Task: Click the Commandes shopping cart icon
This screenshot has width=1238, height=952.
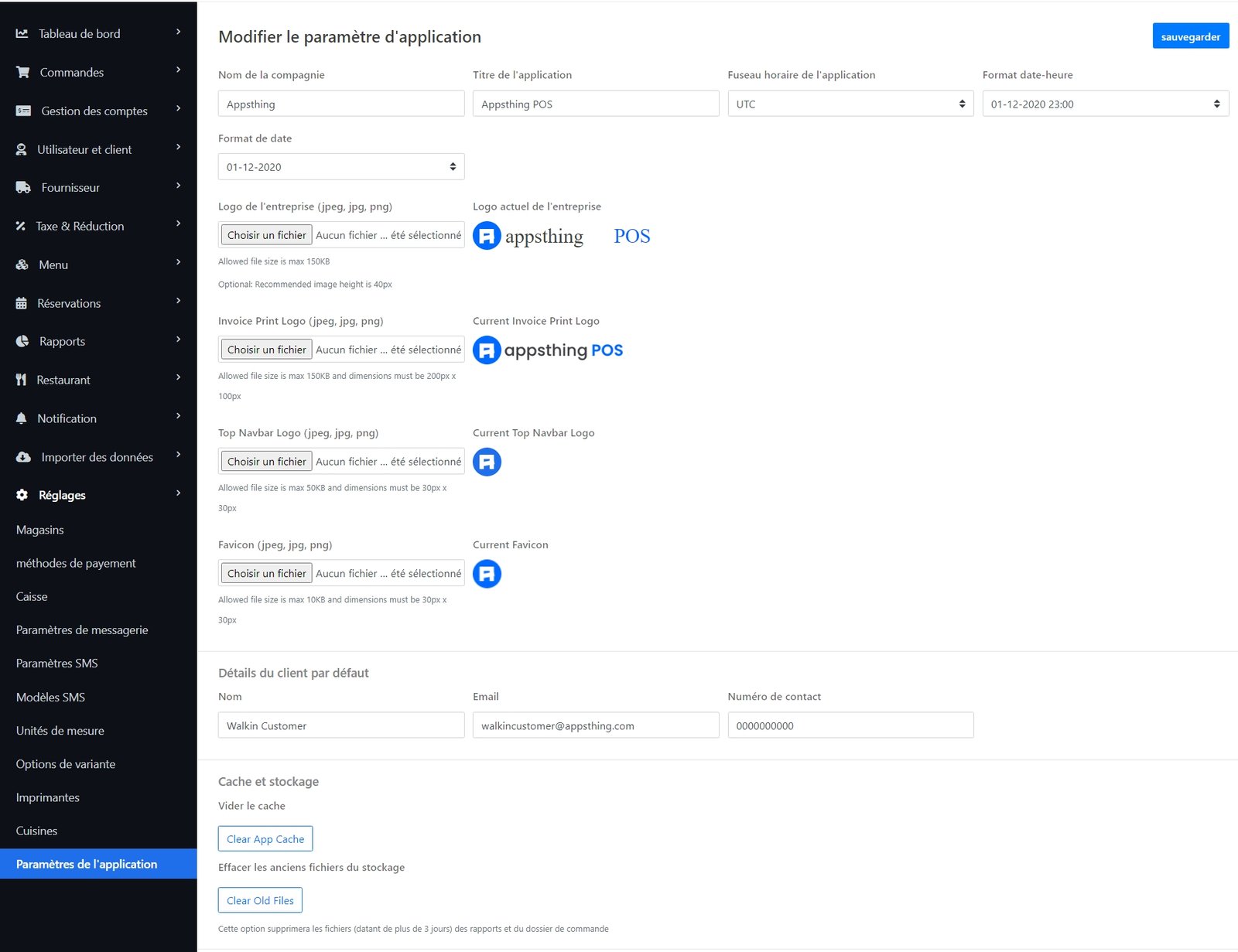Action: tap(23, 73)
